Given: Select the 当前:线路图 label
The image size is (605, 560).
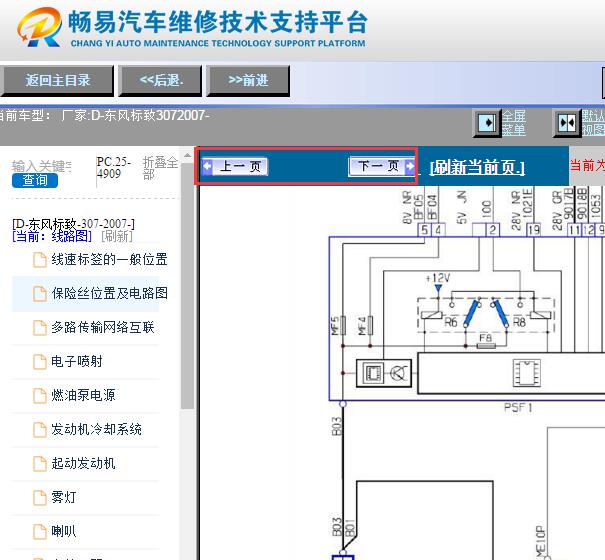Looking at the screenshot, I should tap(52, 236).
